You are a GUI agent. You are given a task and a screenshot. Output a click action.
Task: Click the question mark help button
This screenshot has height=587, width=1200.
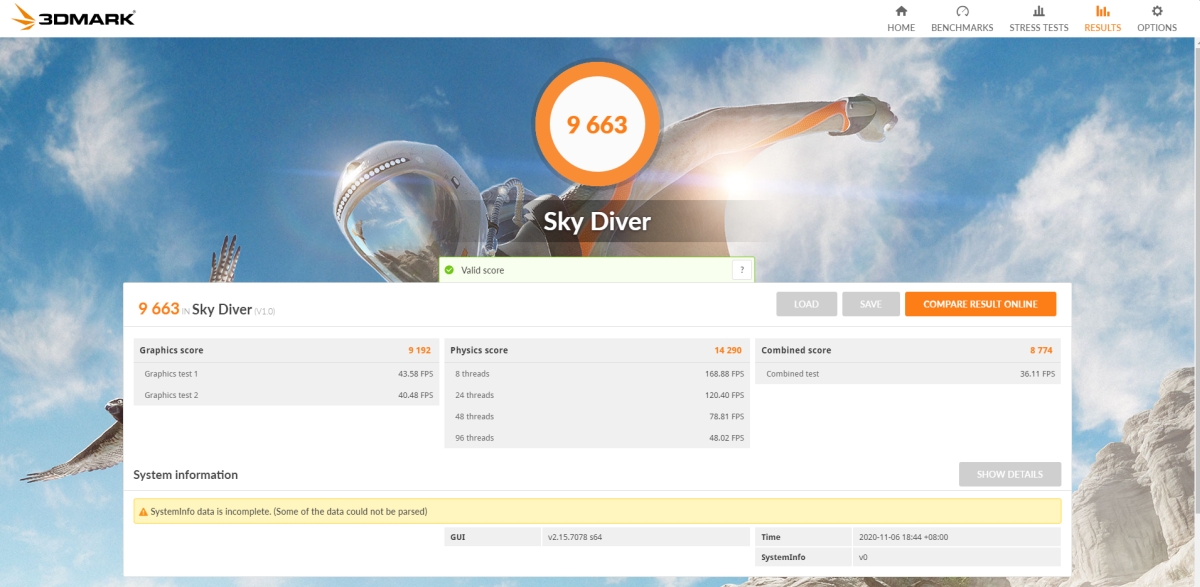(x=741, y=270)
